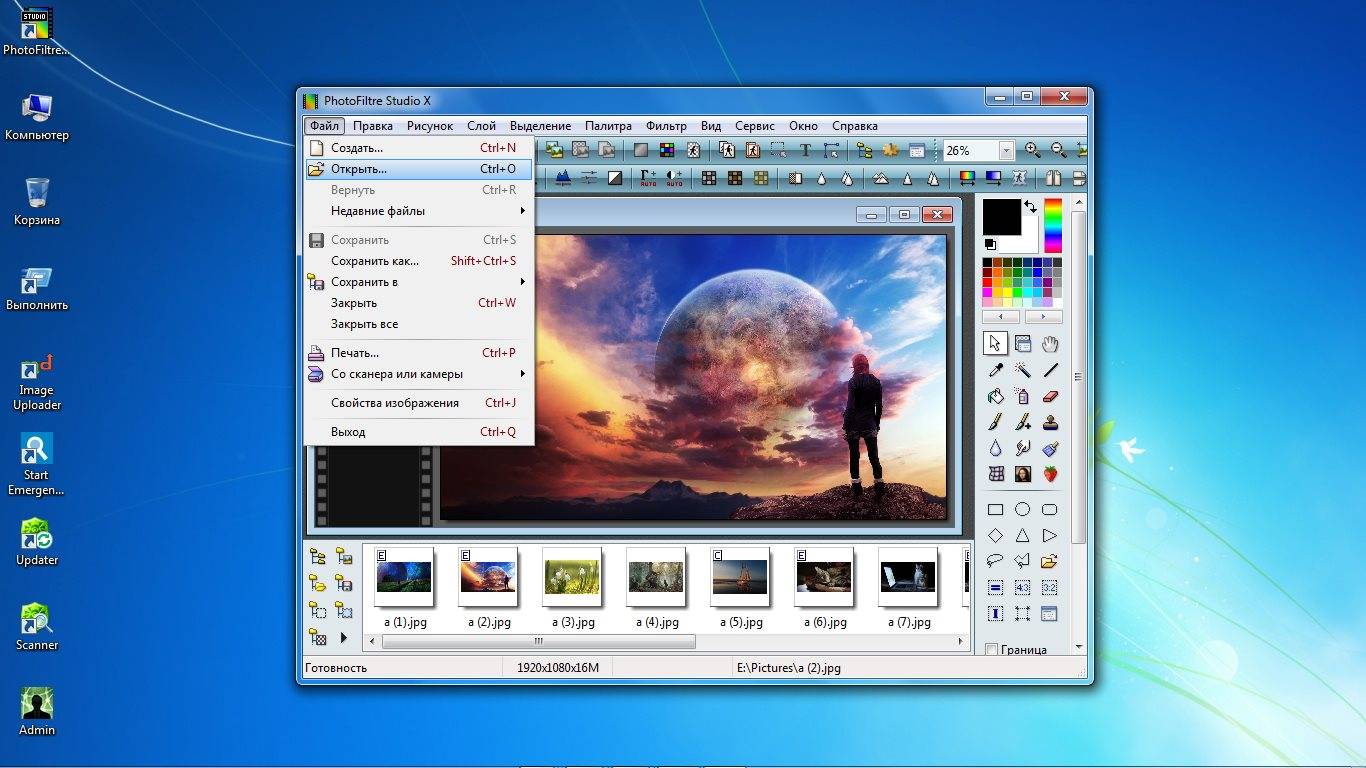Select Закрыть все menu entry
Image resolution: width=1366 pixels, height=768 pixels.
(418, 324)
